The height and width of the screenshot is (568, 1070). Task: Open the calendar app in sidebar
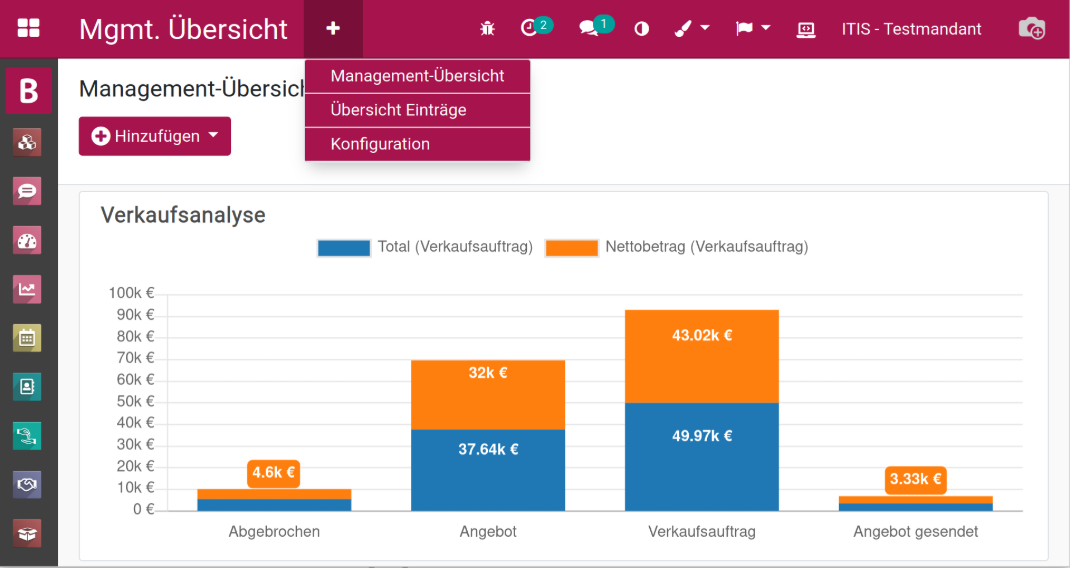[x=28, y=338]
